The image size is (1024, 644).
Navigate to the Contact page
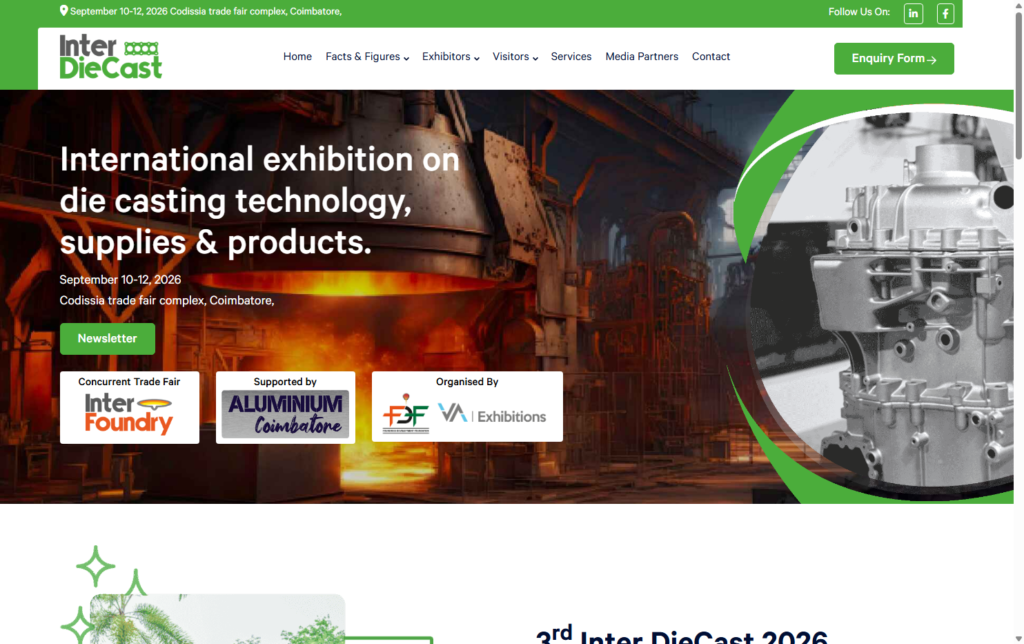[711, 57]
